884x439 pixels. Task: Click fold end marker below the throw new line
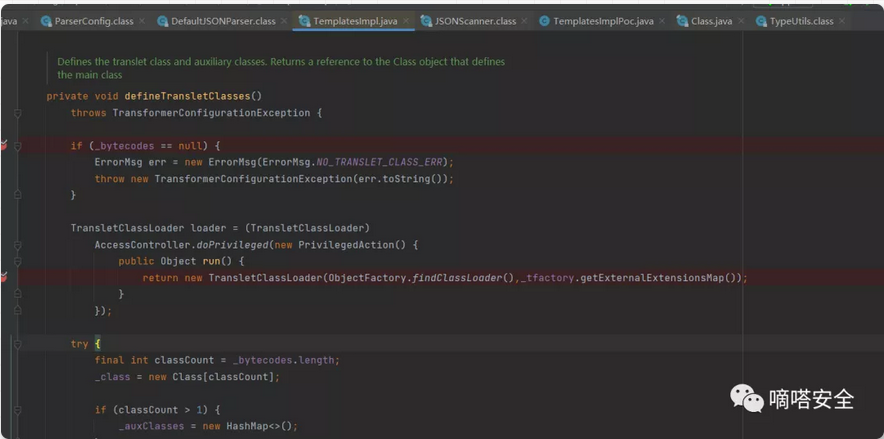pyautogui.click(x=17, y=195)
